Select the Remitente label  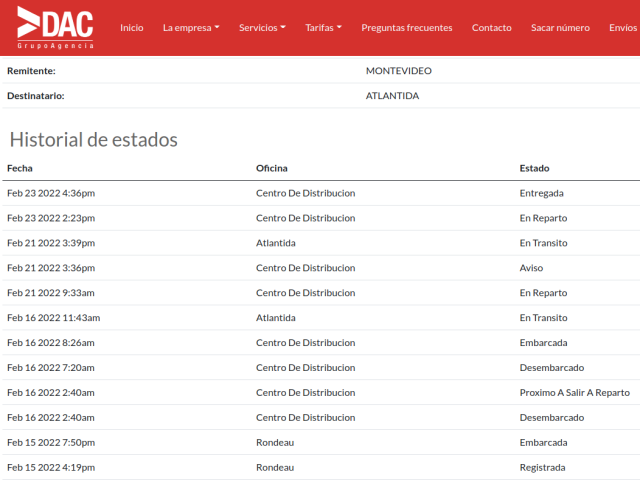[x=31, y=71]
